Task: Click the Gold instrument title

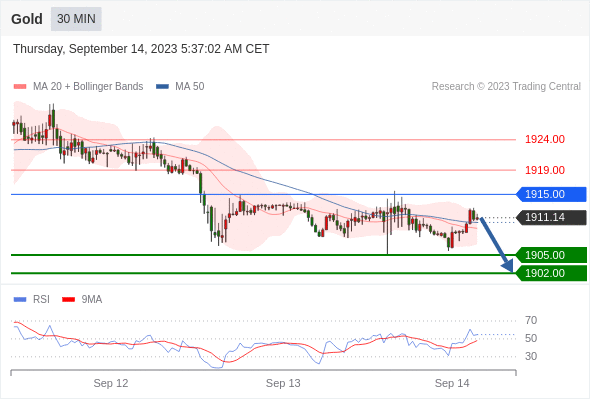Action: point(27,19)
